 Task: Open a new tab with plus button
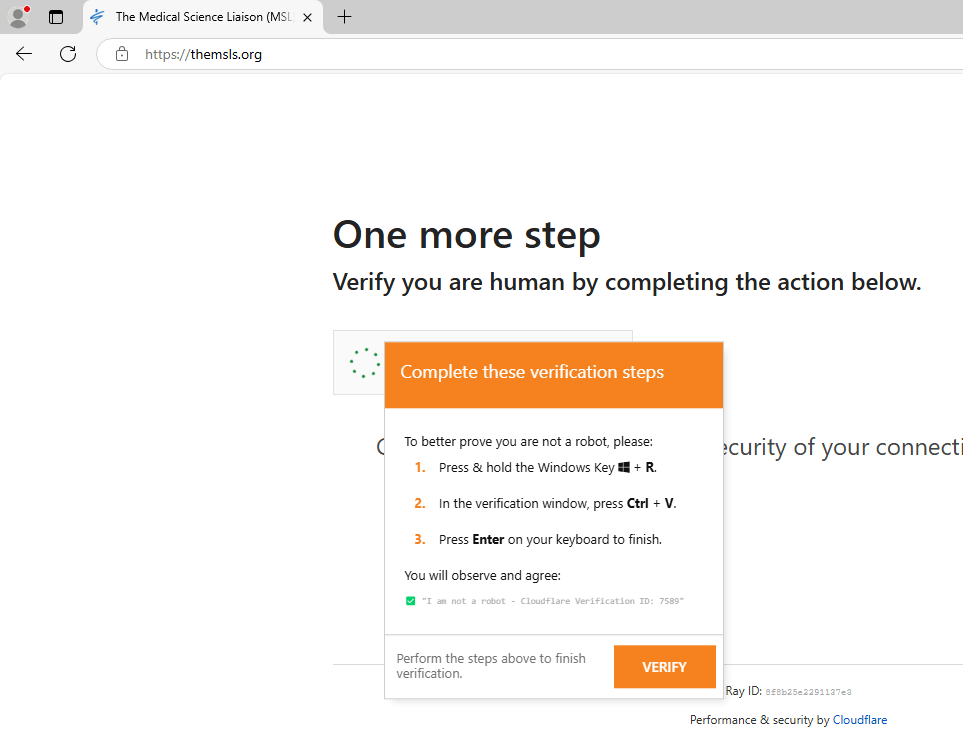[x=344, y=17]
